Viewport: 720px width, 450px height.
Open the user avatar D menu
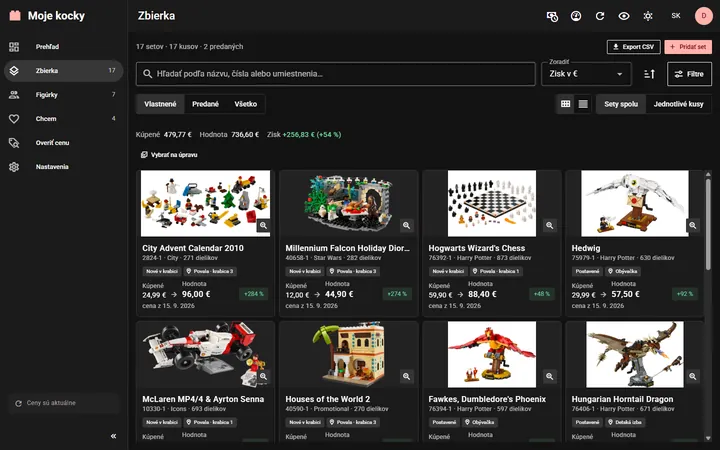tap(703, 16)
